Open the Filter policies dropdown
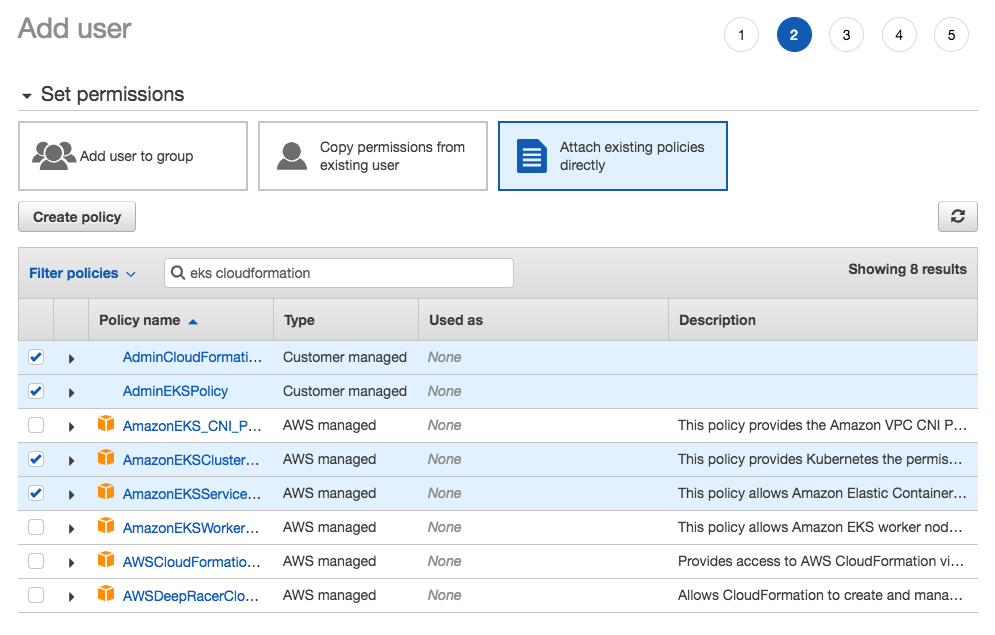Image resolution: width=995 pixels, height=635 pixels. (x=82, y=273)
